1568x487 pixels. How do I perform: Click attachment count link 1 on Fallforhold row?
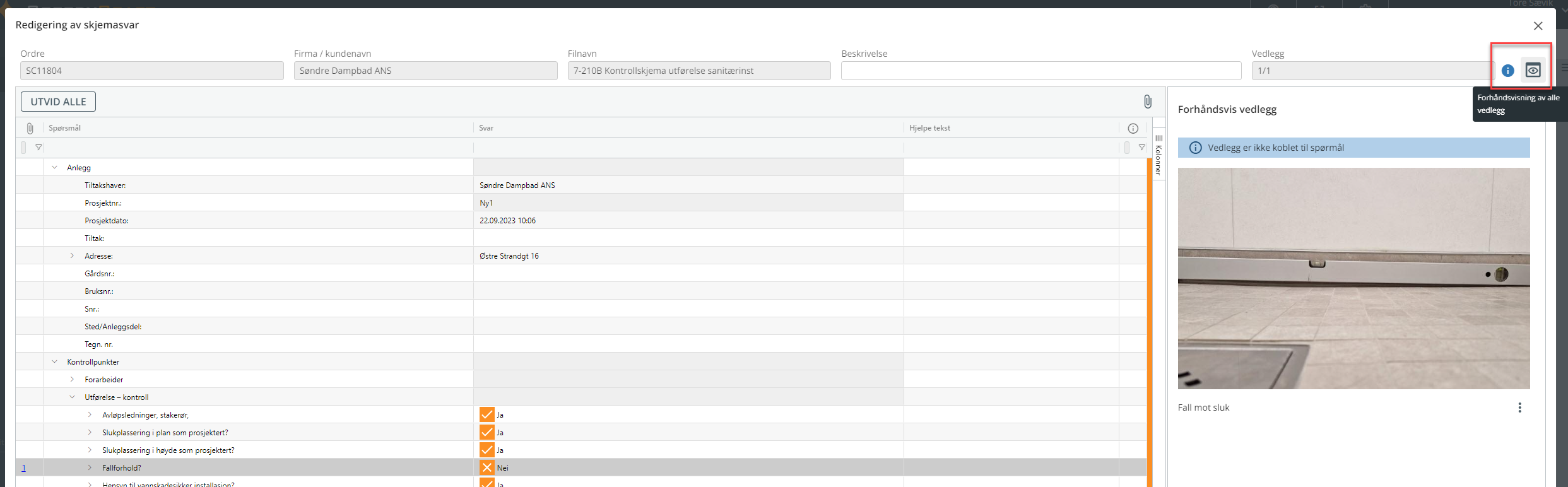(x=24, y=468)
